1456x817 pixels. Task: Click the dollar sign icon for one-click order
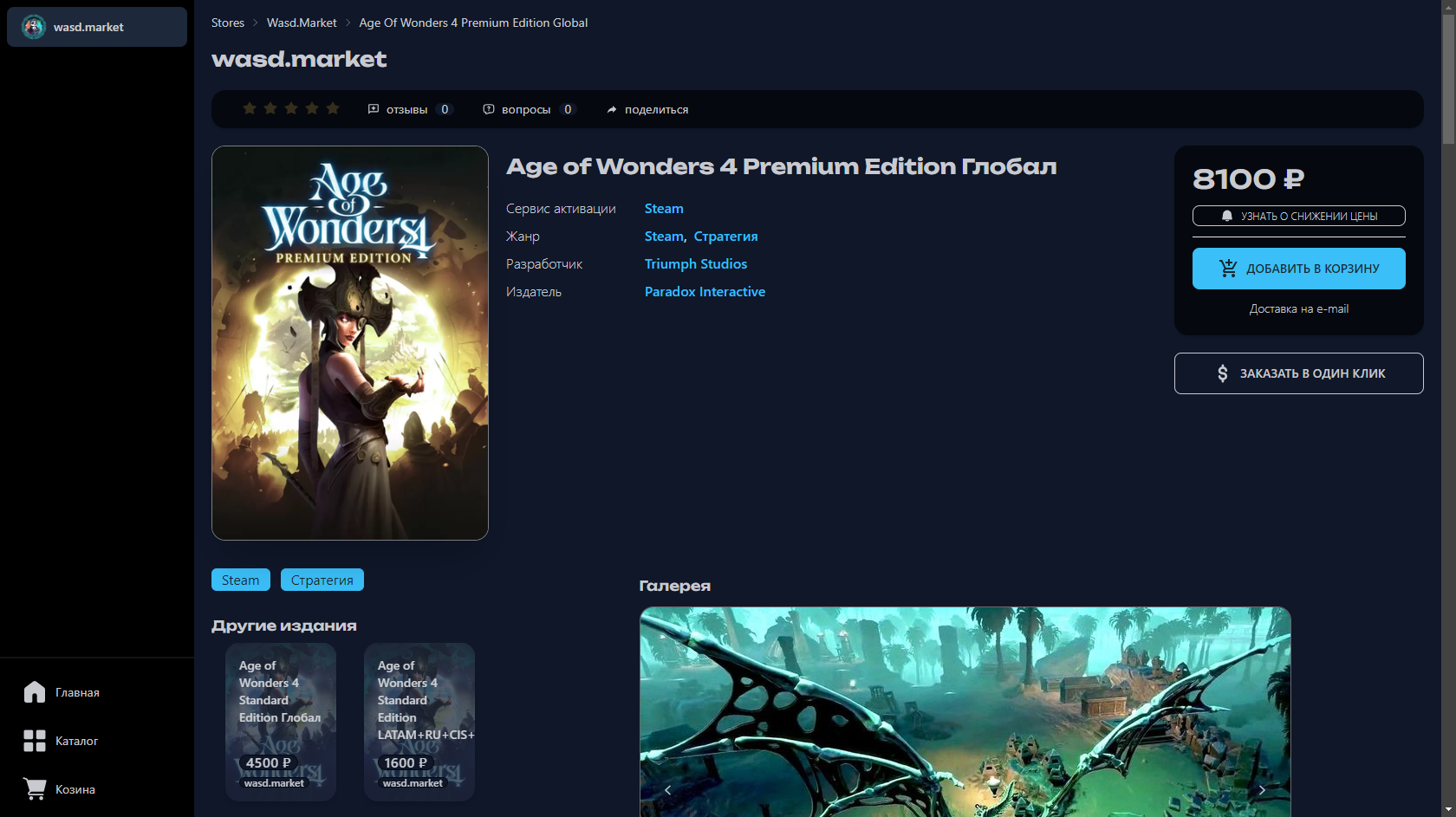coord(1223,373)
